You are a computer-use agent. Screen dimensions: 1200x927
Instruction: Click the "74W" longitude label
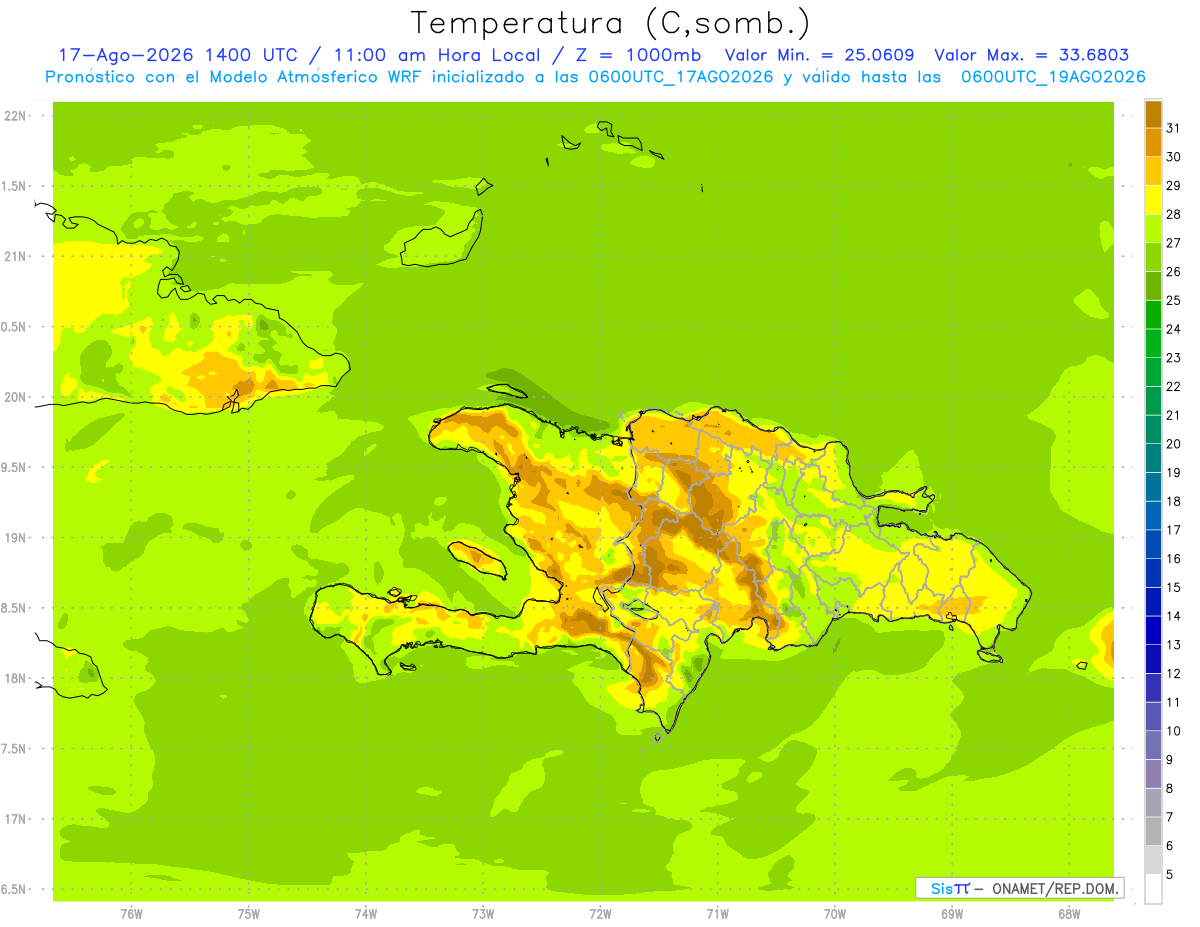point(366,913)
